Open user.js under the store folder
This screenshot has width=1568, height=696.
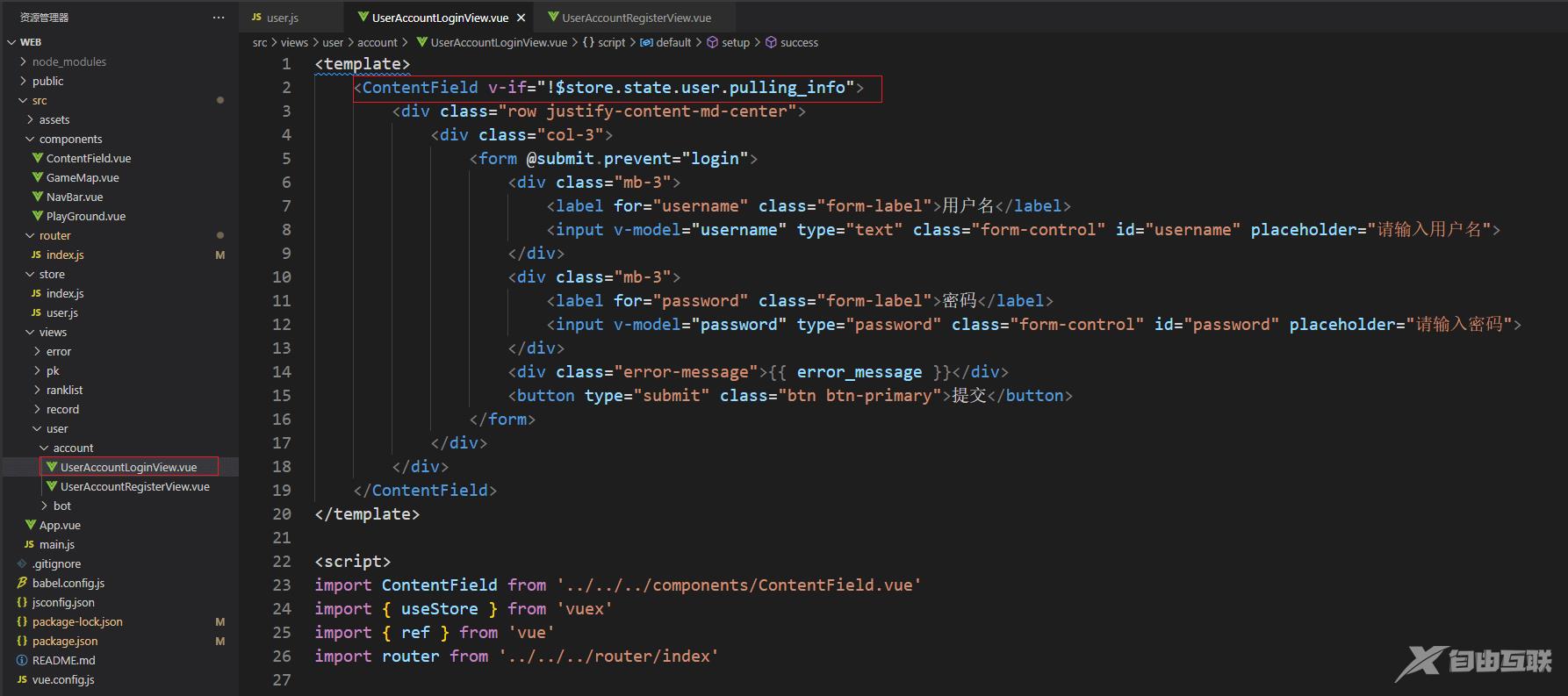pos(61,312)
